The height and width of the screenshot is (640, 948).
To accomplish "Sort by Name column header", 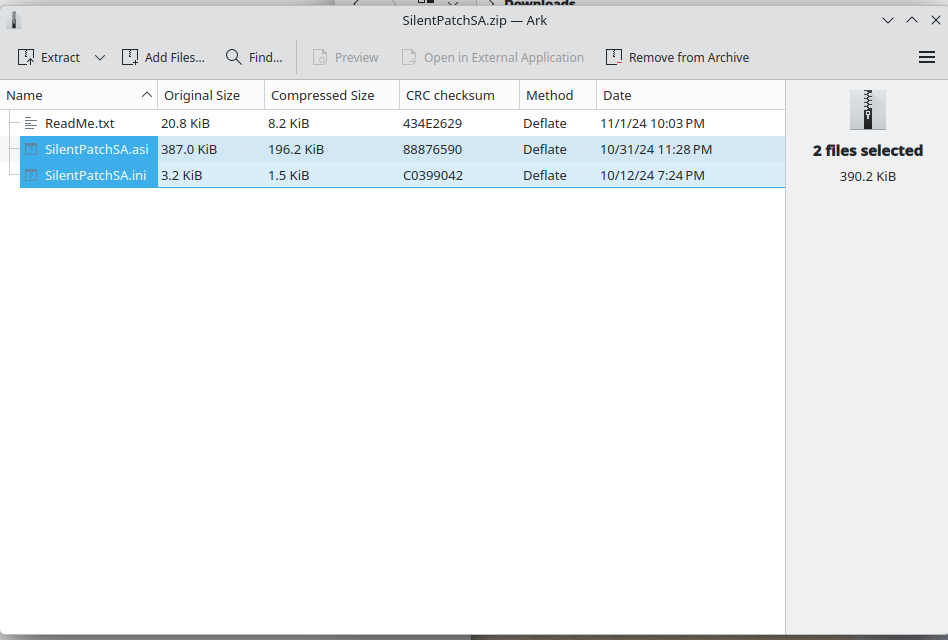I will (x=79, y=95).
